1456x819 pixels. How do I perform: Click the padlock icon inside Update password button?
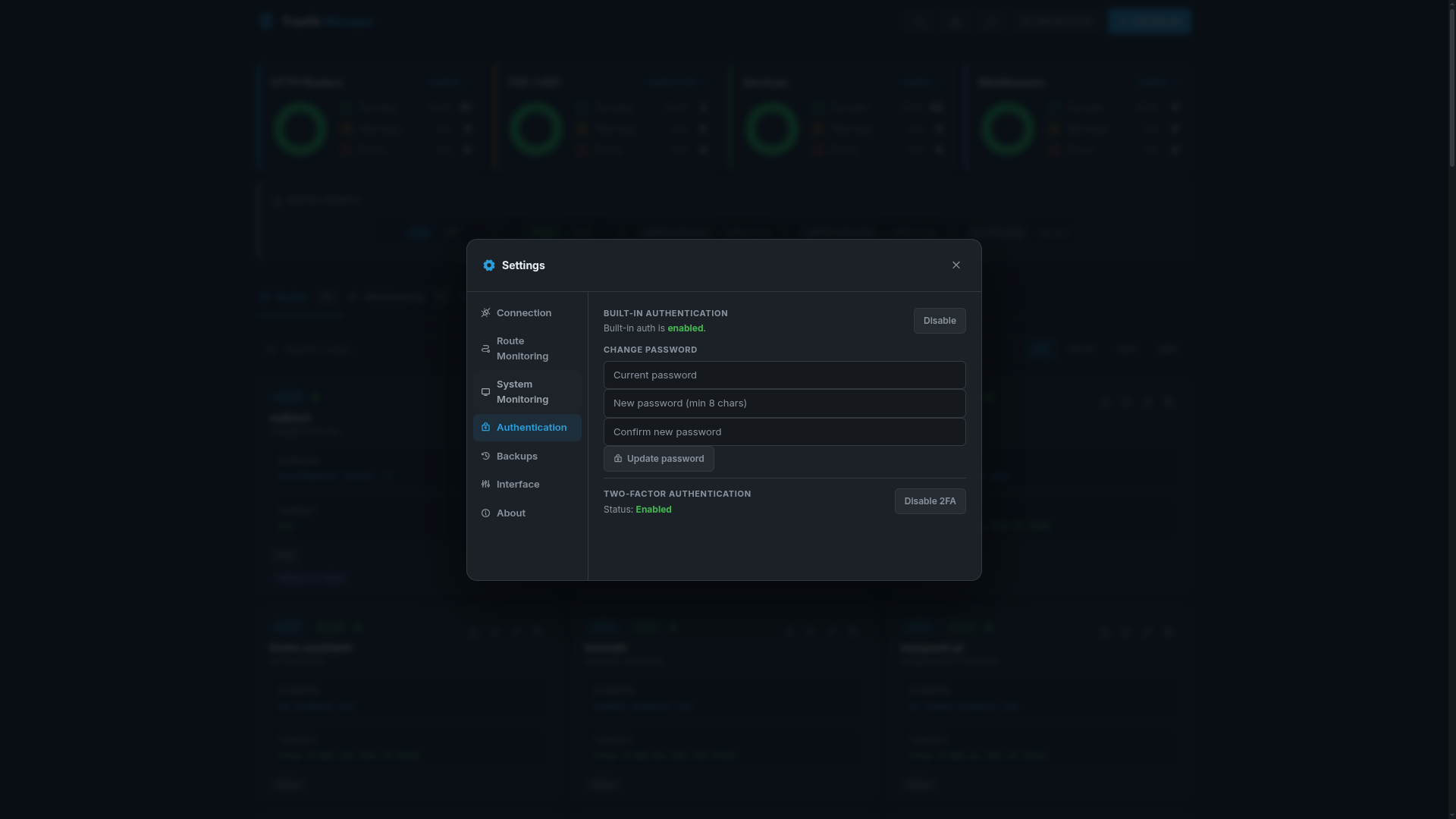pos(618,459)
